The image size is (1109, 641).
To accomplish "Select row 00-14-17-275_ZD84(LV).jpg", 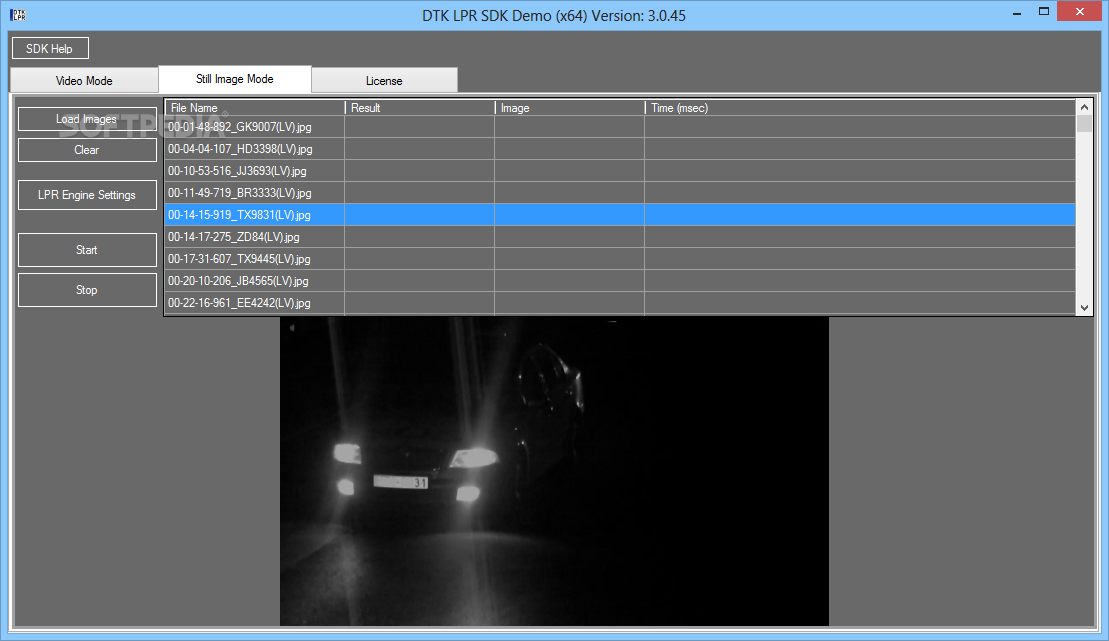I will (x=620, y=236).
